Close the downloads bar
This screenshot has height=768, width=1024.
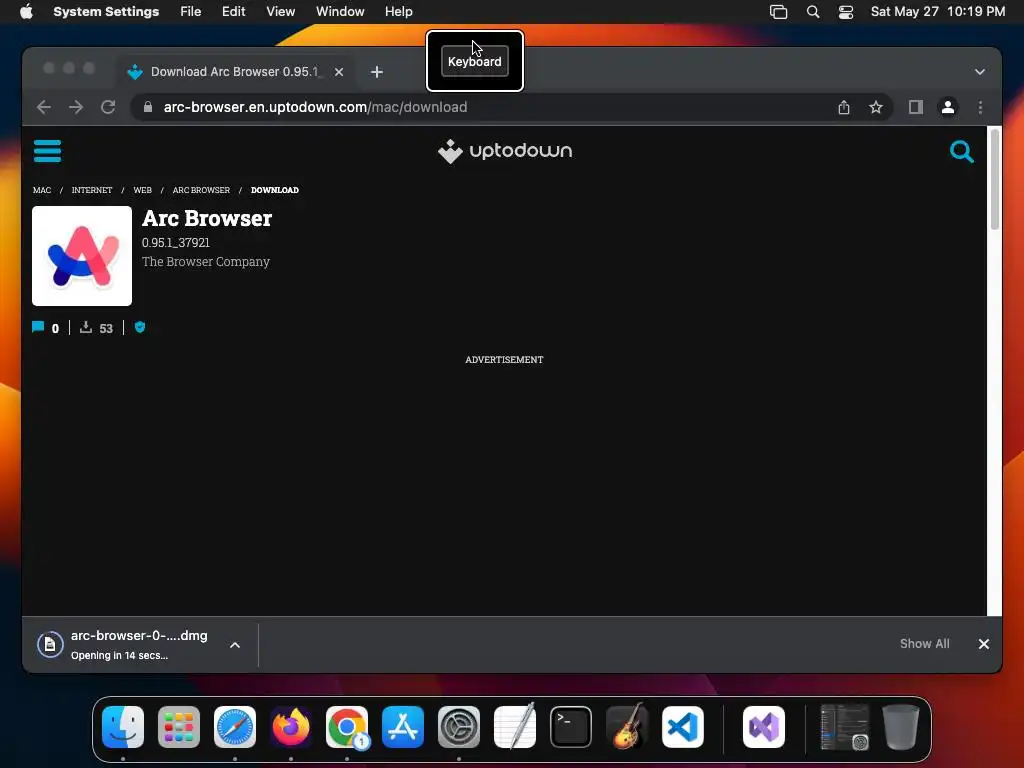tap(984, 644)
